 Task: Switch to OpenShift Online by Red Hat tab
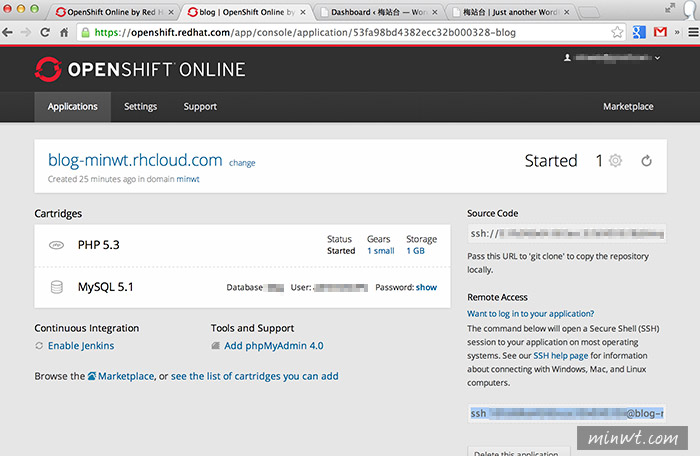click(x=111, y=12)
